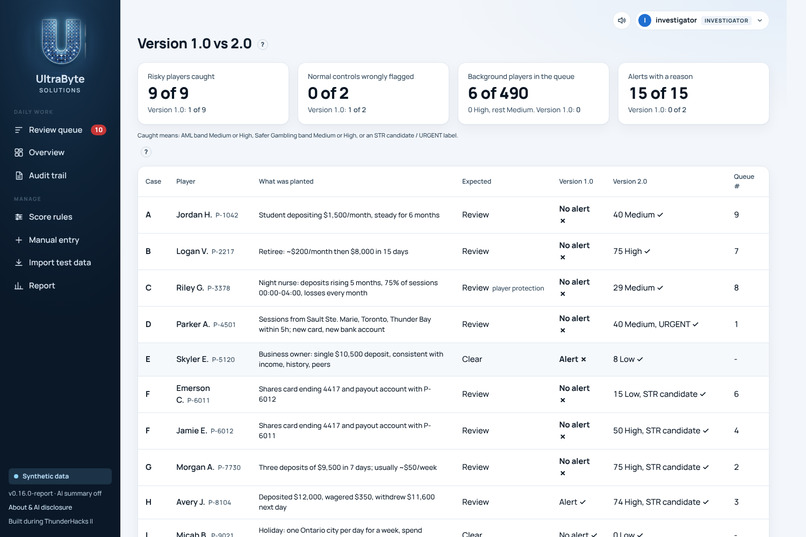Click the What was planted column header
806x537 pixels.
[x=286, y=181]
